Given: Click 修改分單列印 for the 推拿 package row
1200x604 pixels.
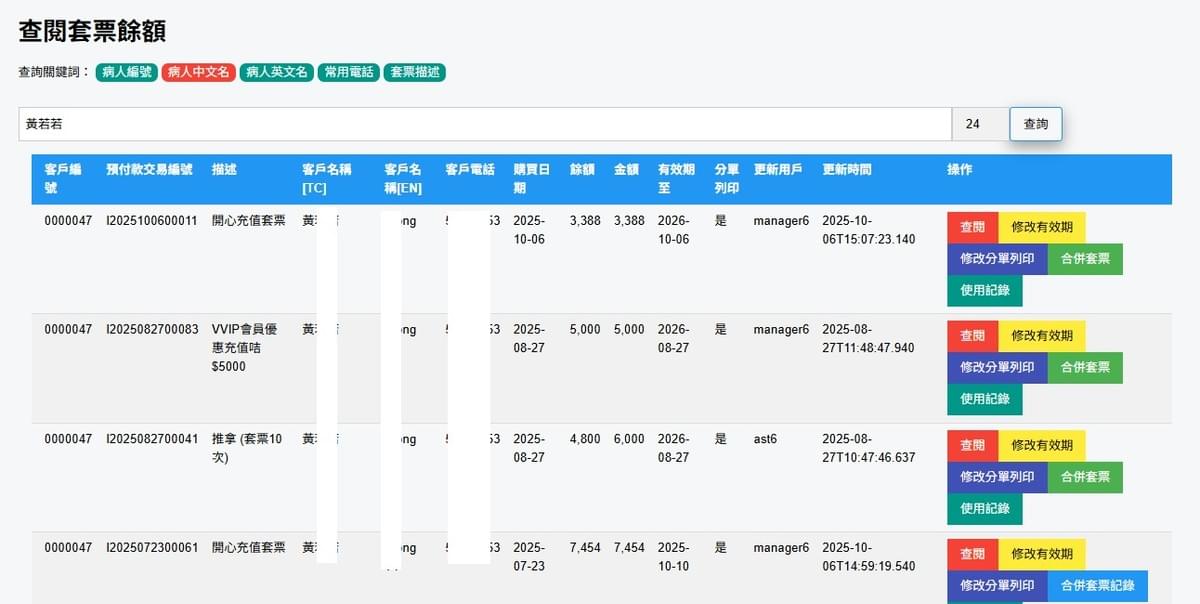Looking at the screenshot, I should 997,477.
